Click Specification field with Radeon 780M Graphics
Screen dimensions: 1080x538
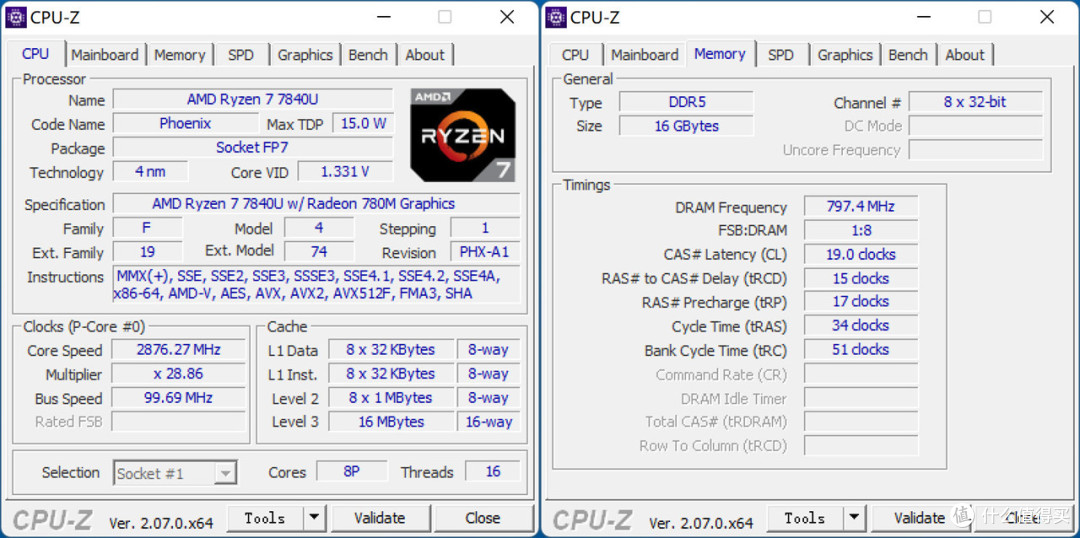[x=316, y=204]
